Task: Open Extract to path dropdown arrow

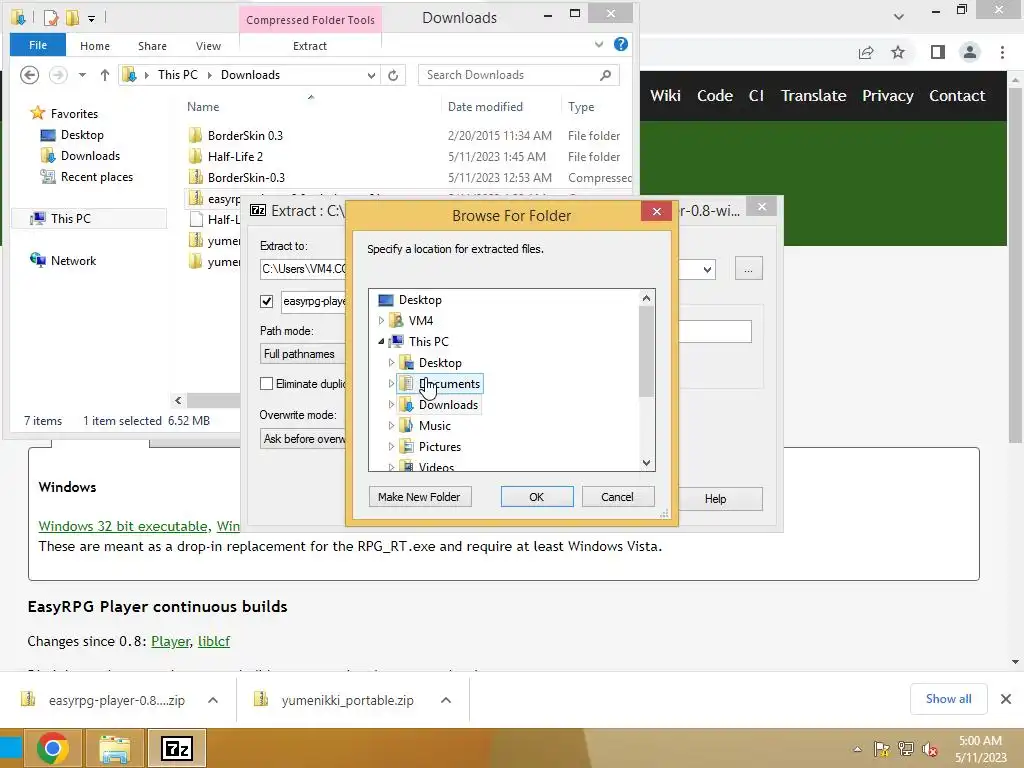Action: 707,269
